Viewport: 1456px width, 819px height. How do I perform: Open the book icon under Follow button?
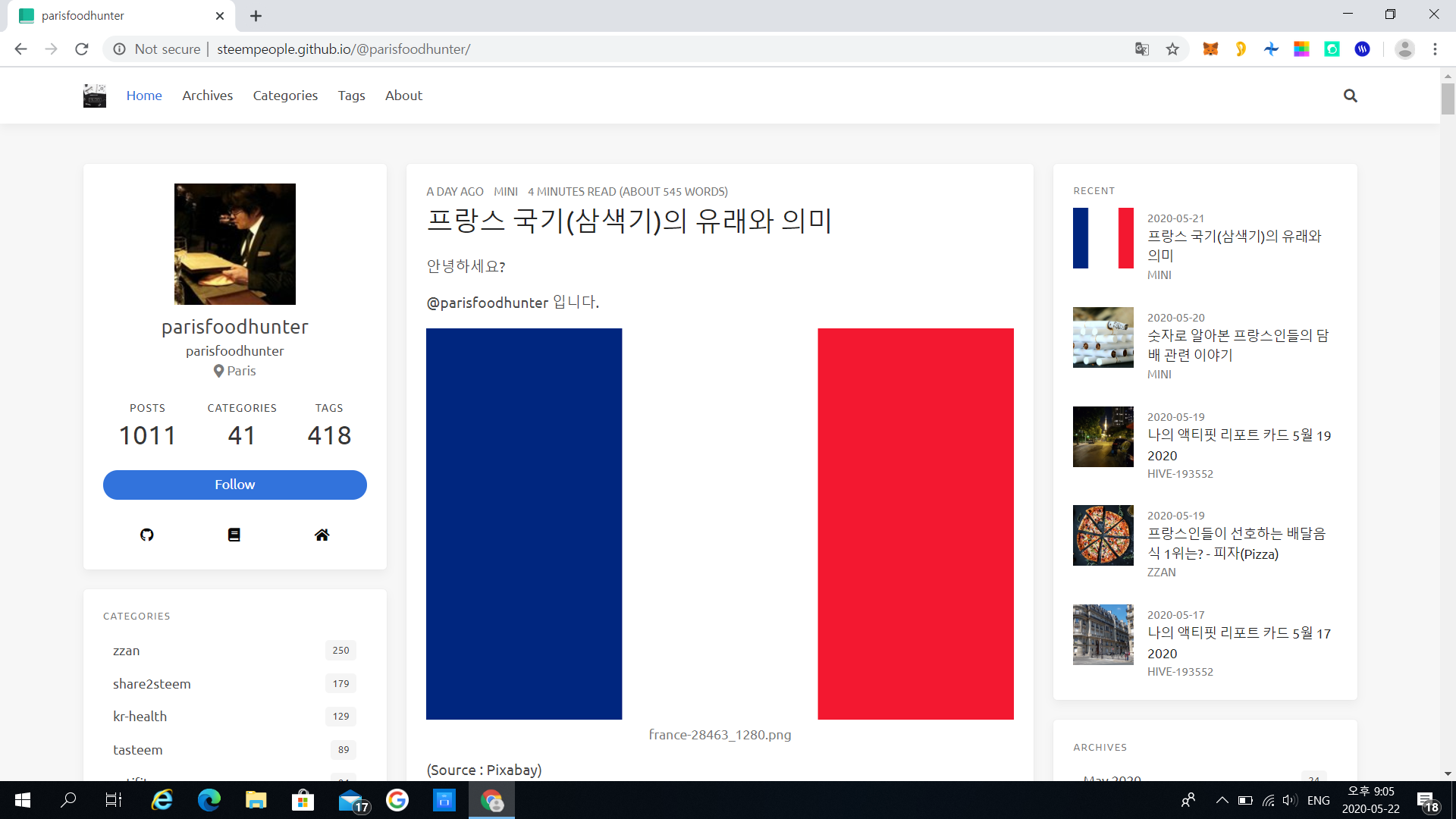tap(234, 535)
